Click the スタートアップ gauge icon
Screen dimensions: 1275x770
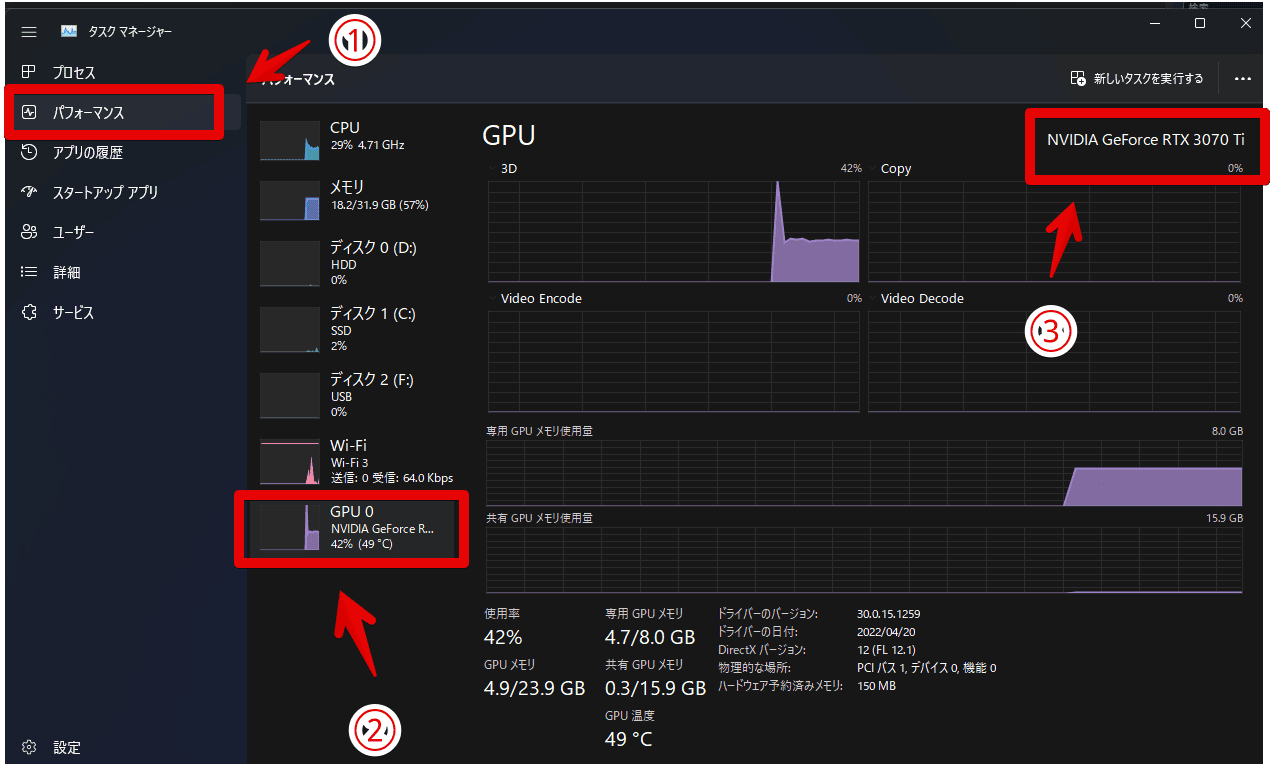coord(29,192)
